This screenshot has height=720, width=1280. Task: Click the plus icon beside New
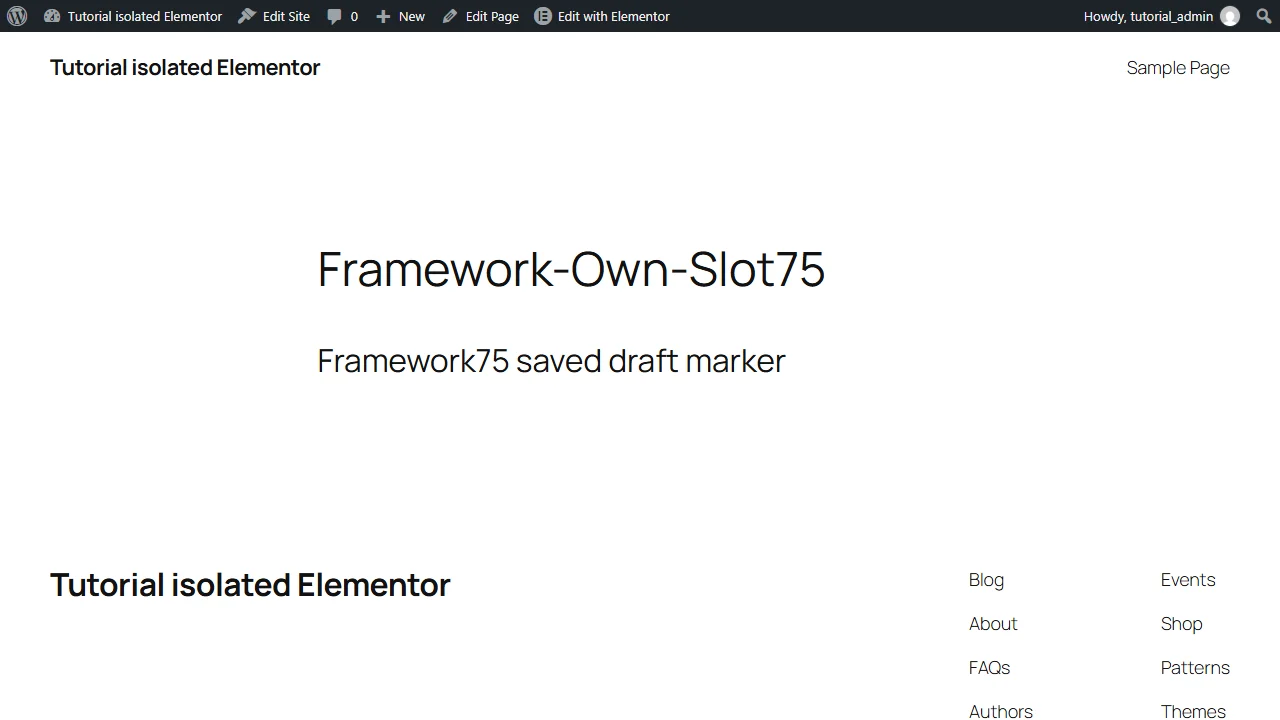[x=383, y=17]
